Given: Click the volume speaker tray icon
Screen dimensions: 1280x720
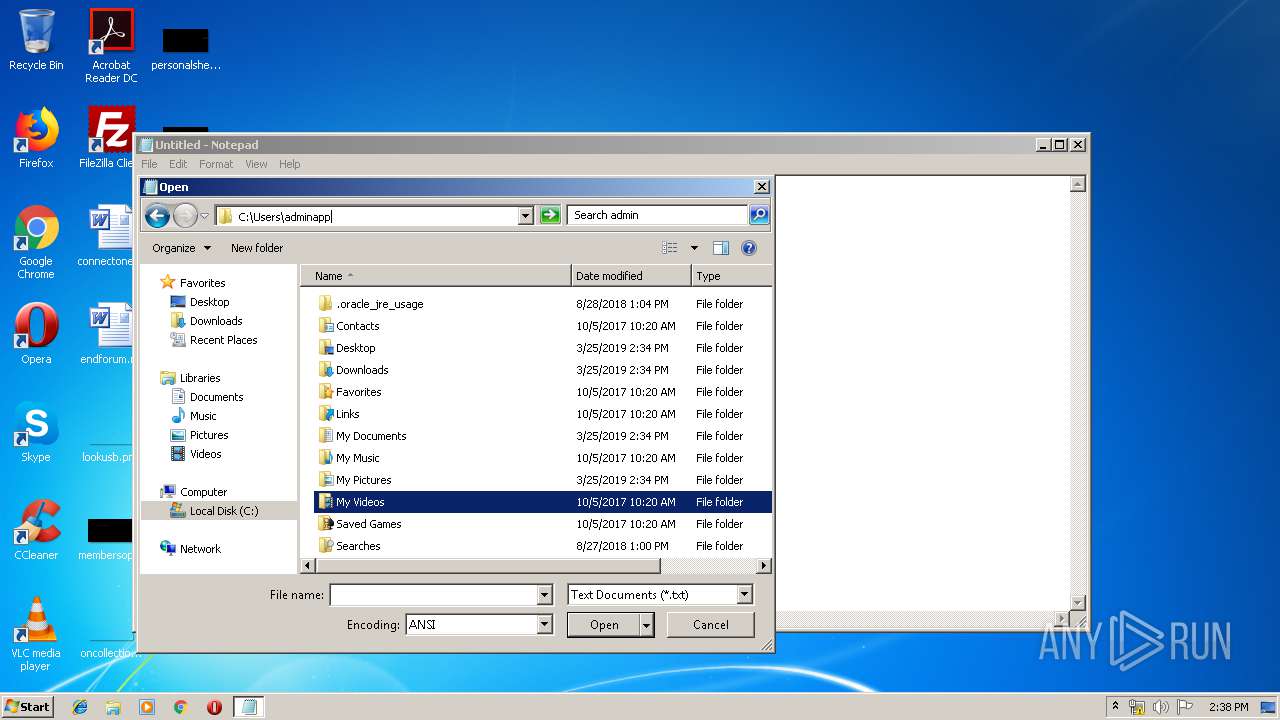Looking at the screenshot, I should pyautogui.click(x=1160, y=707).
